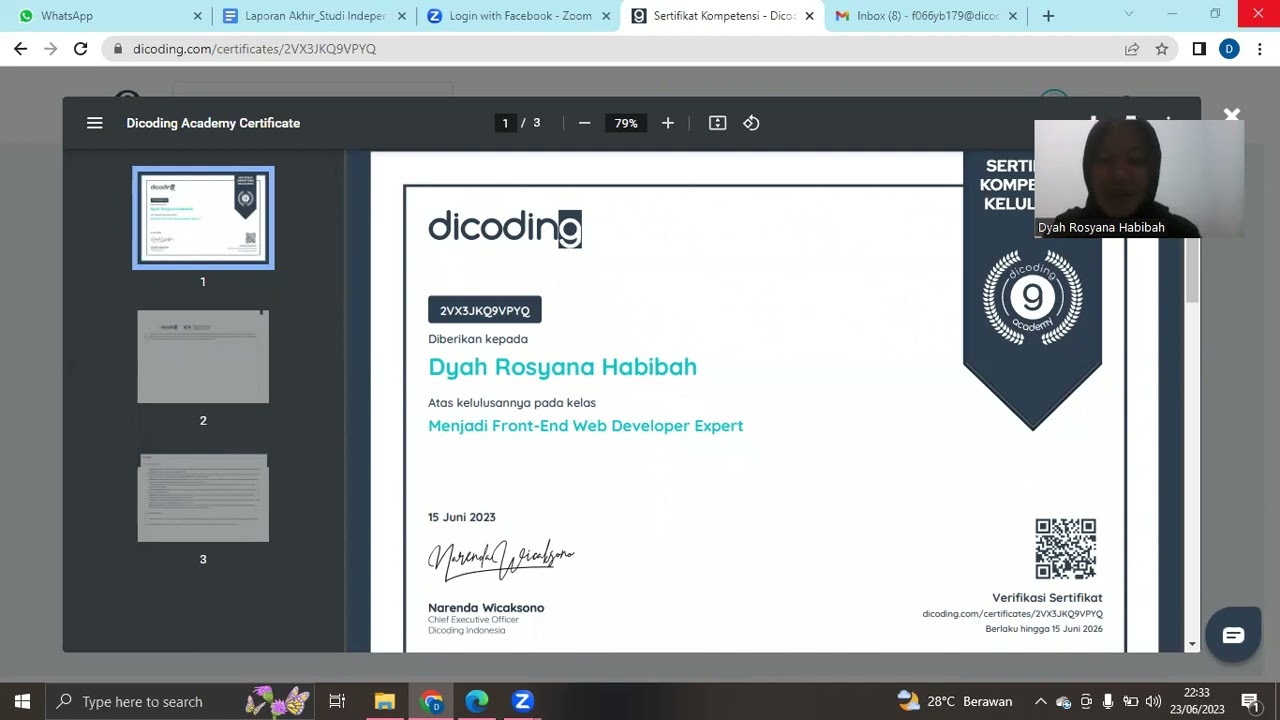Click the PDF vertical scrollbar thumb
This screenshot has height=720, width=1280.
point(1192,272)
